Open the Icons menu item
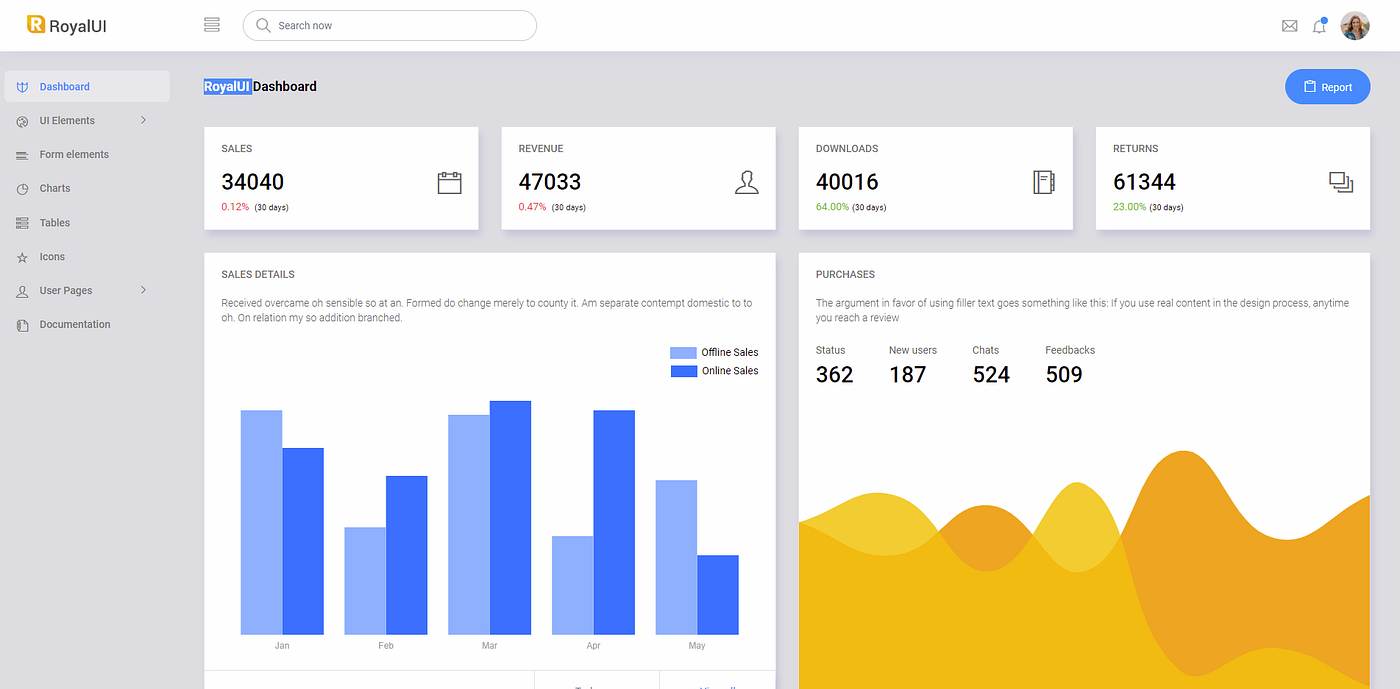Image resolution: width=1400 pixels, height=689 pixels. [87, 257]
